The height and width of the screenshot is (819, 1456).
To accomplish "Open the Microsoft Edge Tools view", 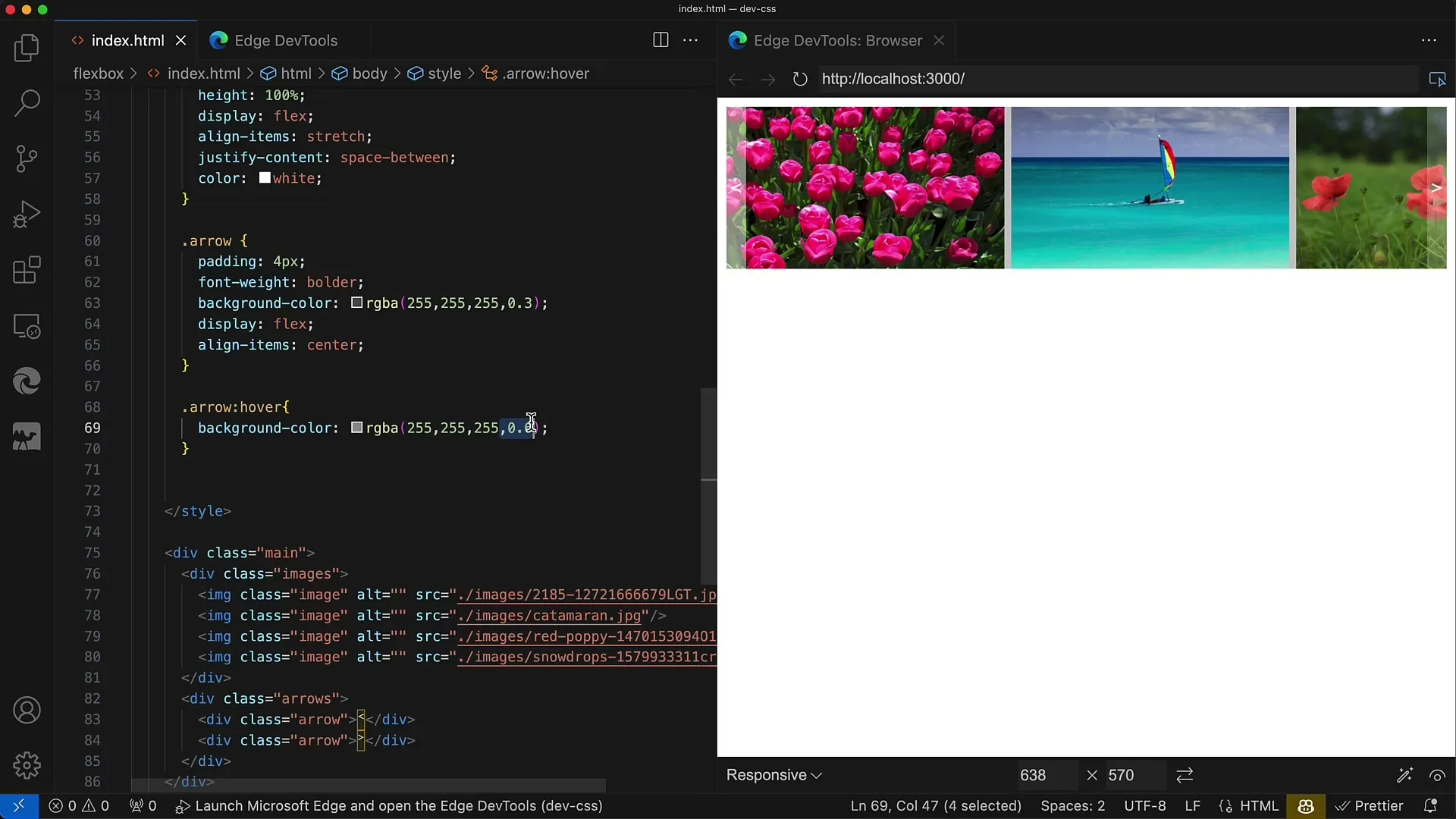I will click(27, 381).
